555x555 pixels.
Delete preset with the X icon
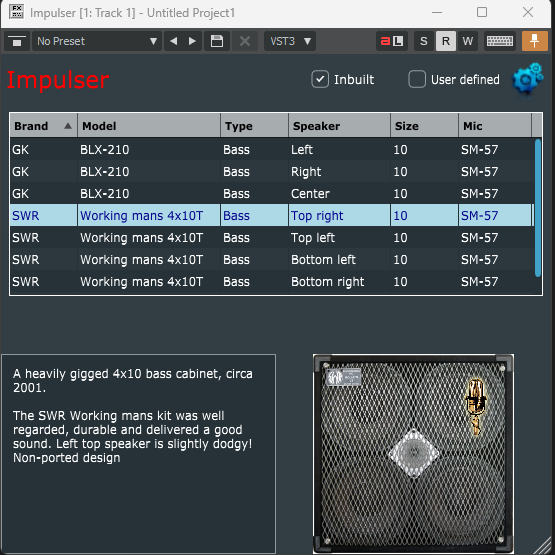(x=245, y=41)
